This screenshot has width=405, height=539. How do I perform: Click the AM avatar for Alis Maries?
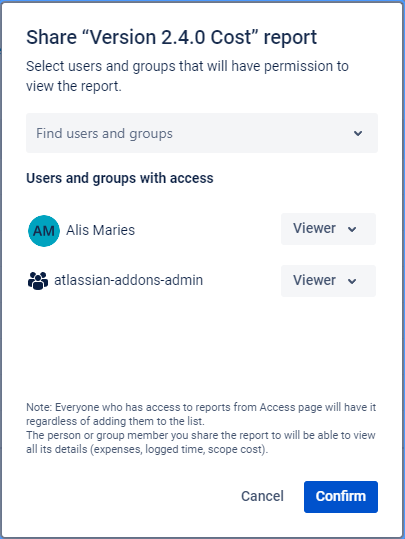tap(44, 231)
